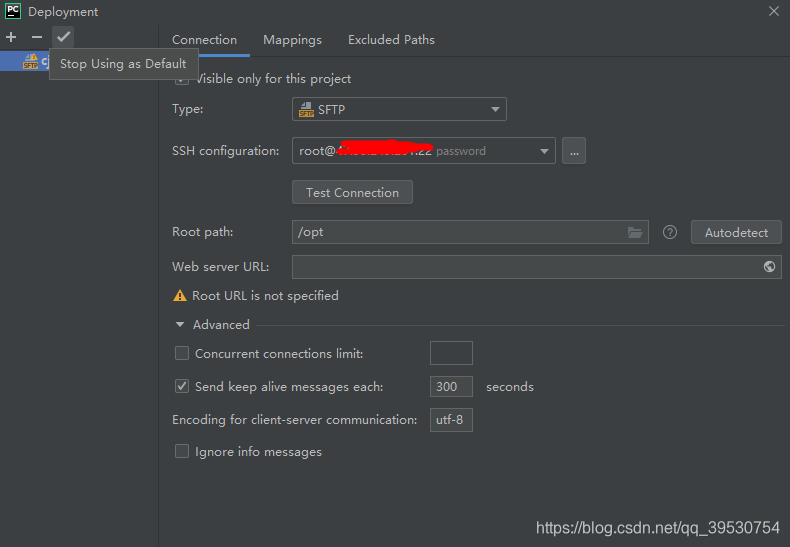Open the SSH configuration dropdown
Viewport: 790px width, 547px height.
(x=424, y=151)
